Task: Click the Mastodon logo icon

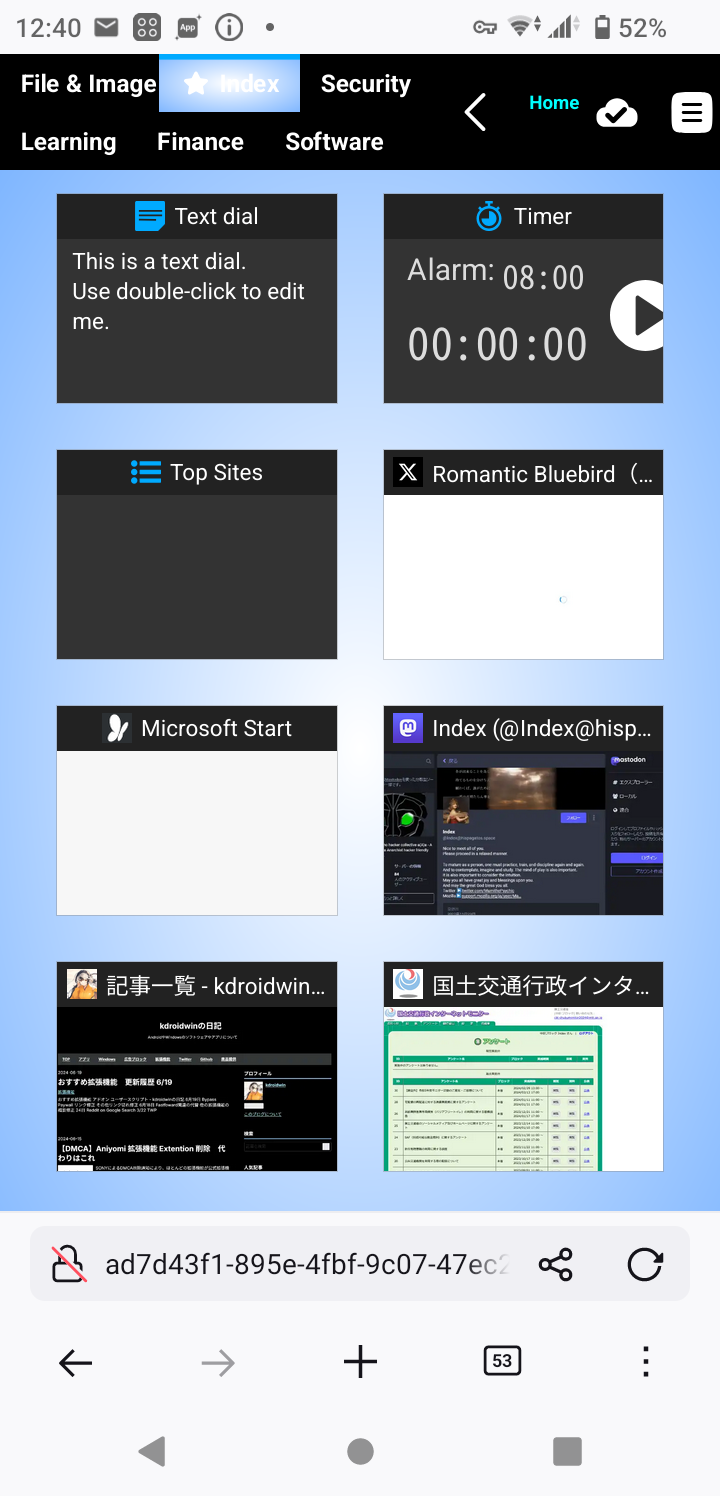Action: pyautogui.click(x=407, y=728)
